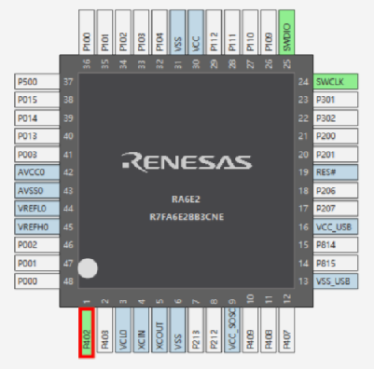Select pin 36 labeled P100
Image resolution: width=374 pixels, height=370 pixels.
[x=86, y=32]
